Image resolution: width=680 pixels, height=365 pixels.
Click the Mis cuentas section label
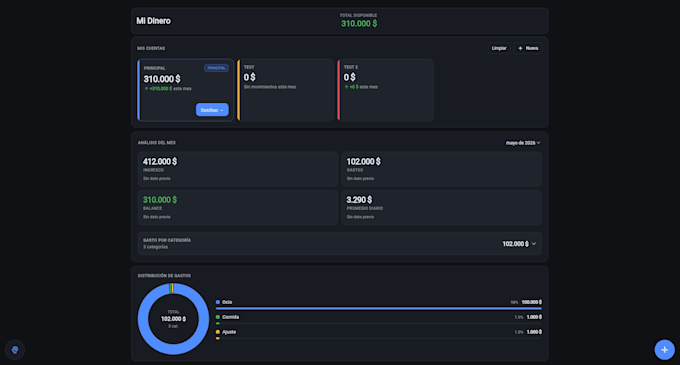pyautogui.click(x=151, y=48)
